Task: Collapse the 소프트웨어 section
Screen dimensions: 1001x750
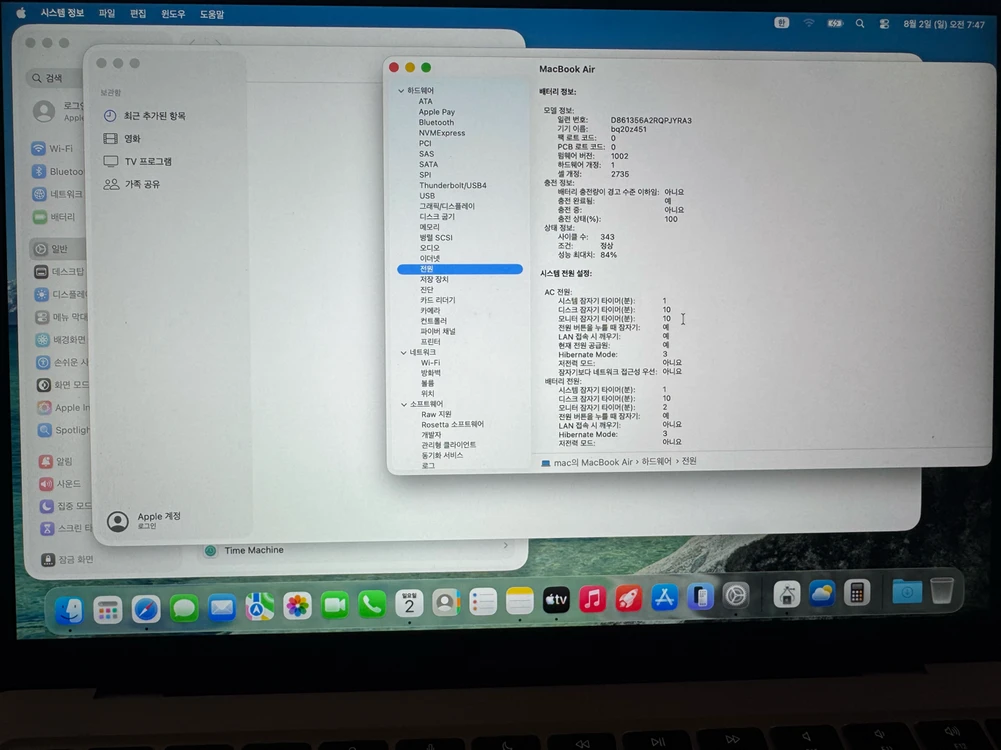Action: [403, 404]
